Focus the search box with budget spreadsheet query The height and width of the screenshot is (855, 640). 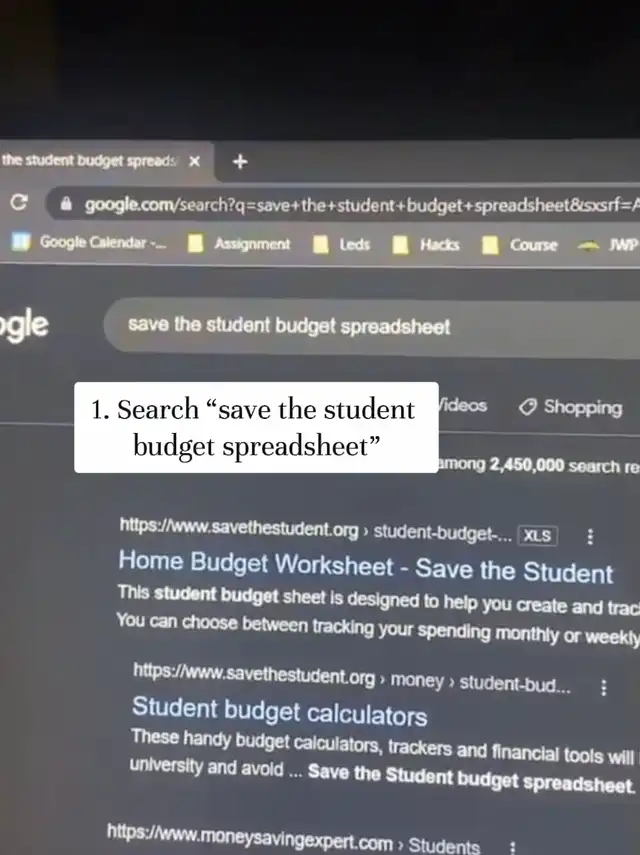(x=372, y=327)
